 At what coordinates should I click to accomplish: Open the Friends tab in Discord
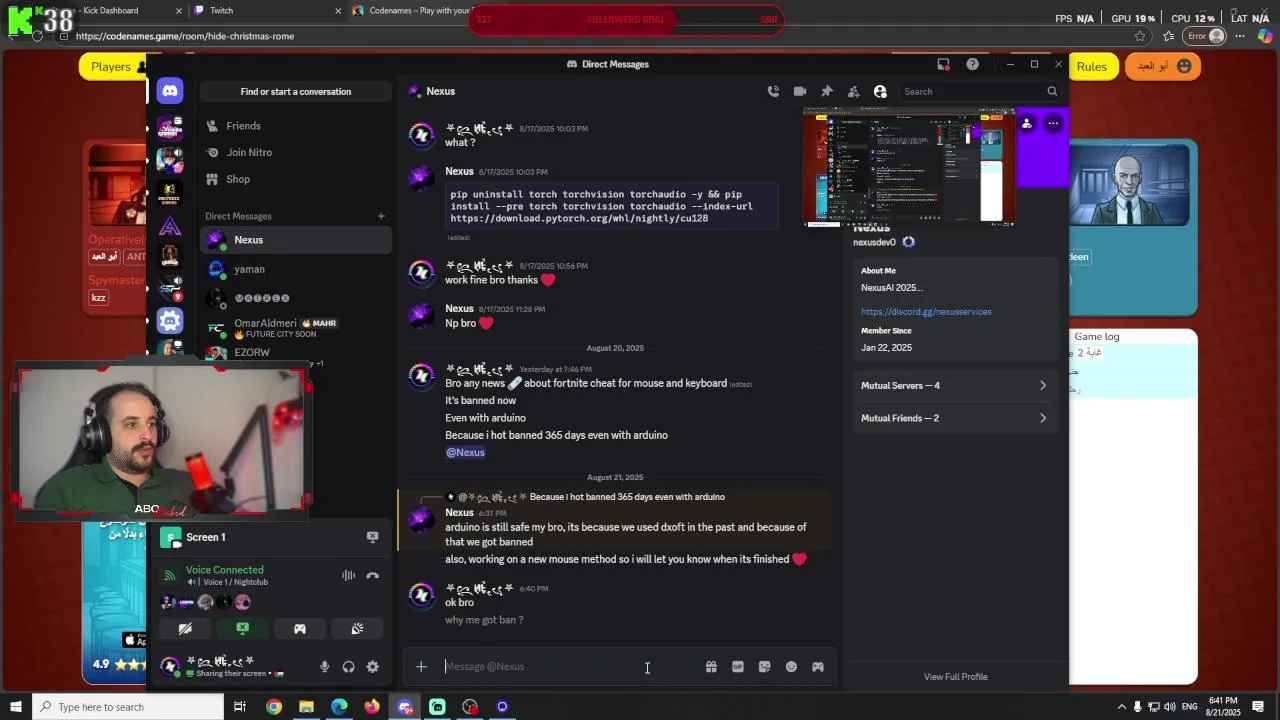coord(296,126)
